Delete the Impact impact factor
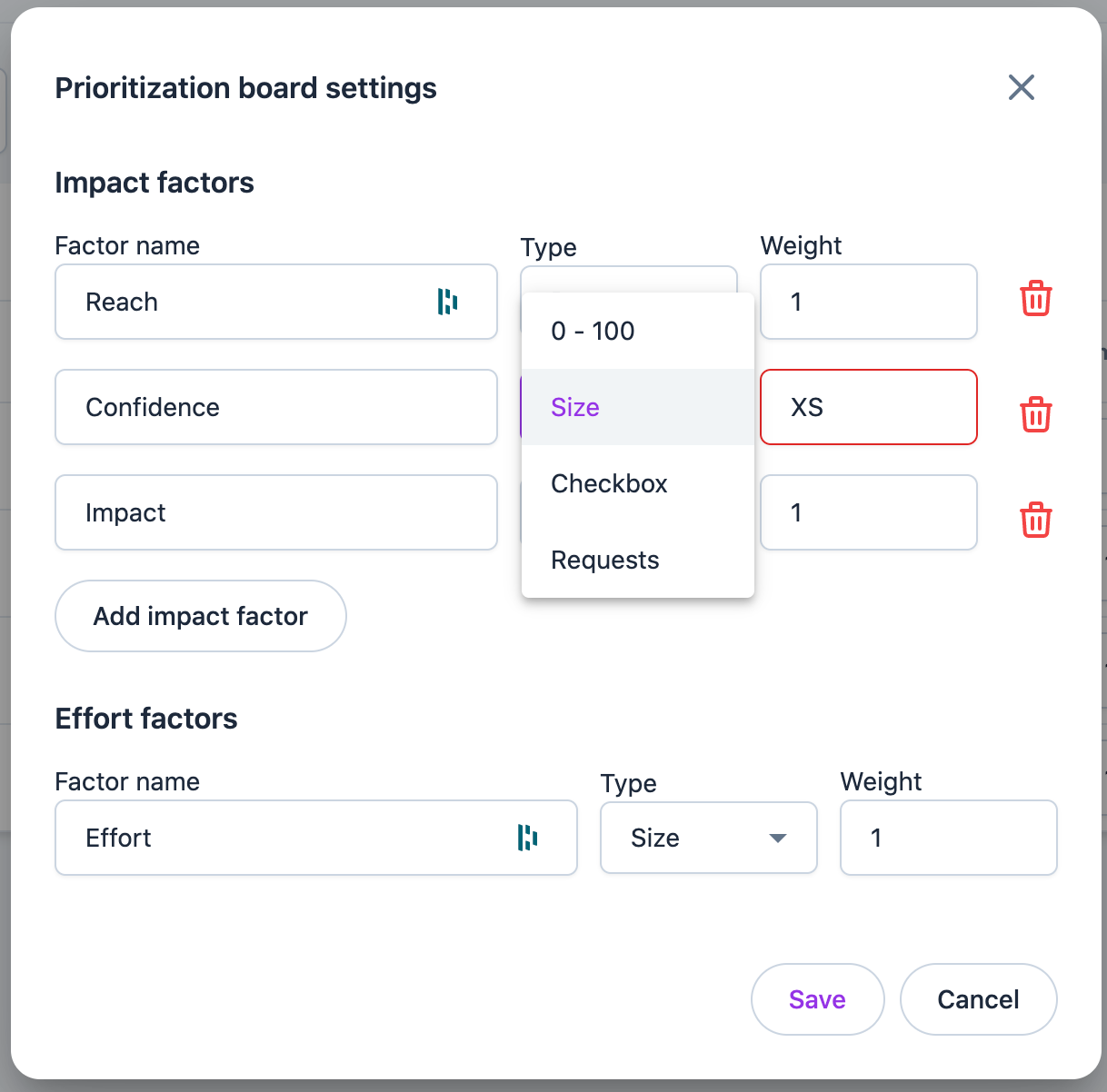The width and height of the screenshot is (1107, 1092). pyautogui.click(x=1035, y=520)
